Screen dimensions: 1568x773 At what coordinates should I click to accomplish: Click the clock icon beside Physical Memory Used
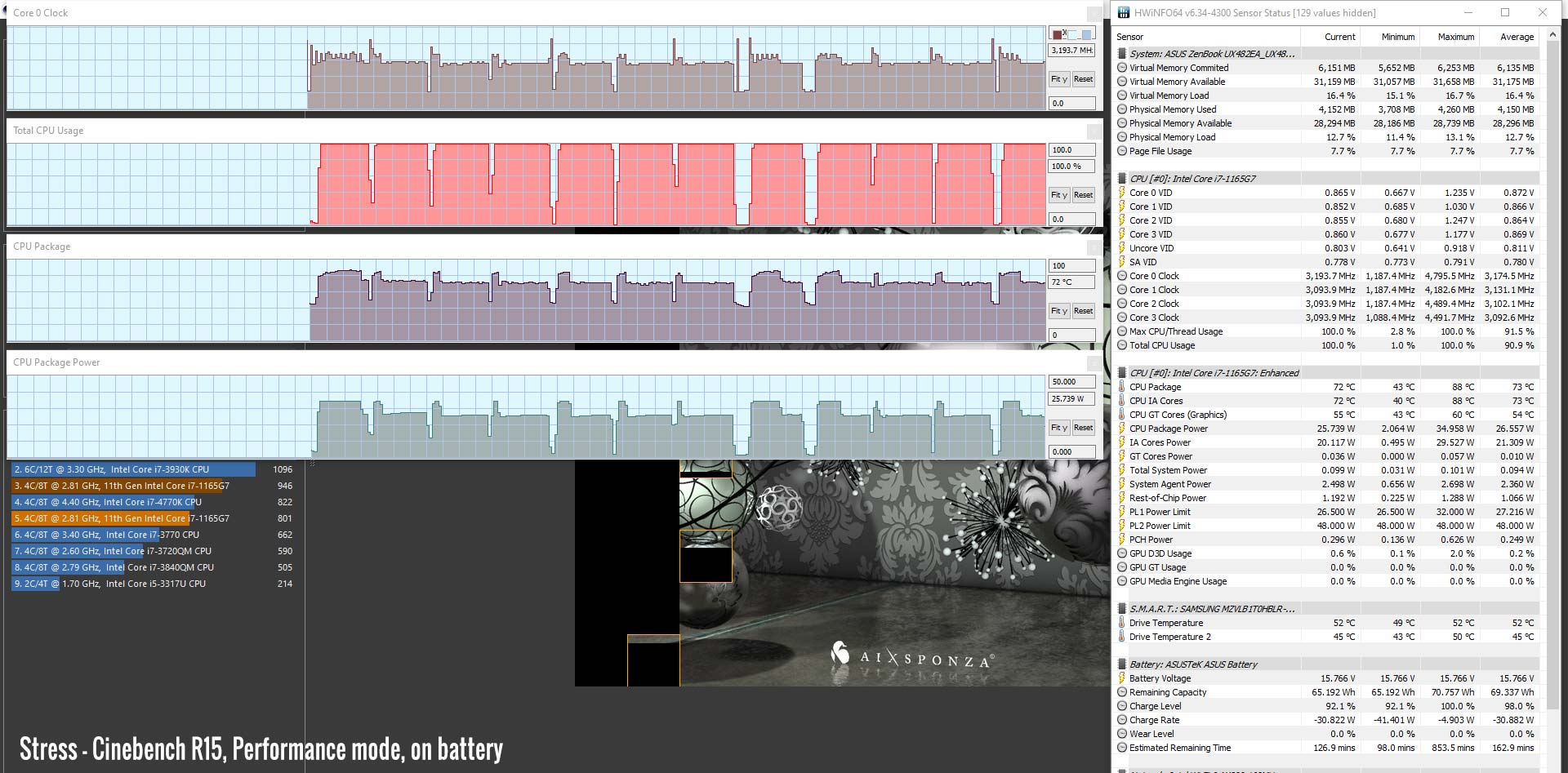(x=1122, y=109)
